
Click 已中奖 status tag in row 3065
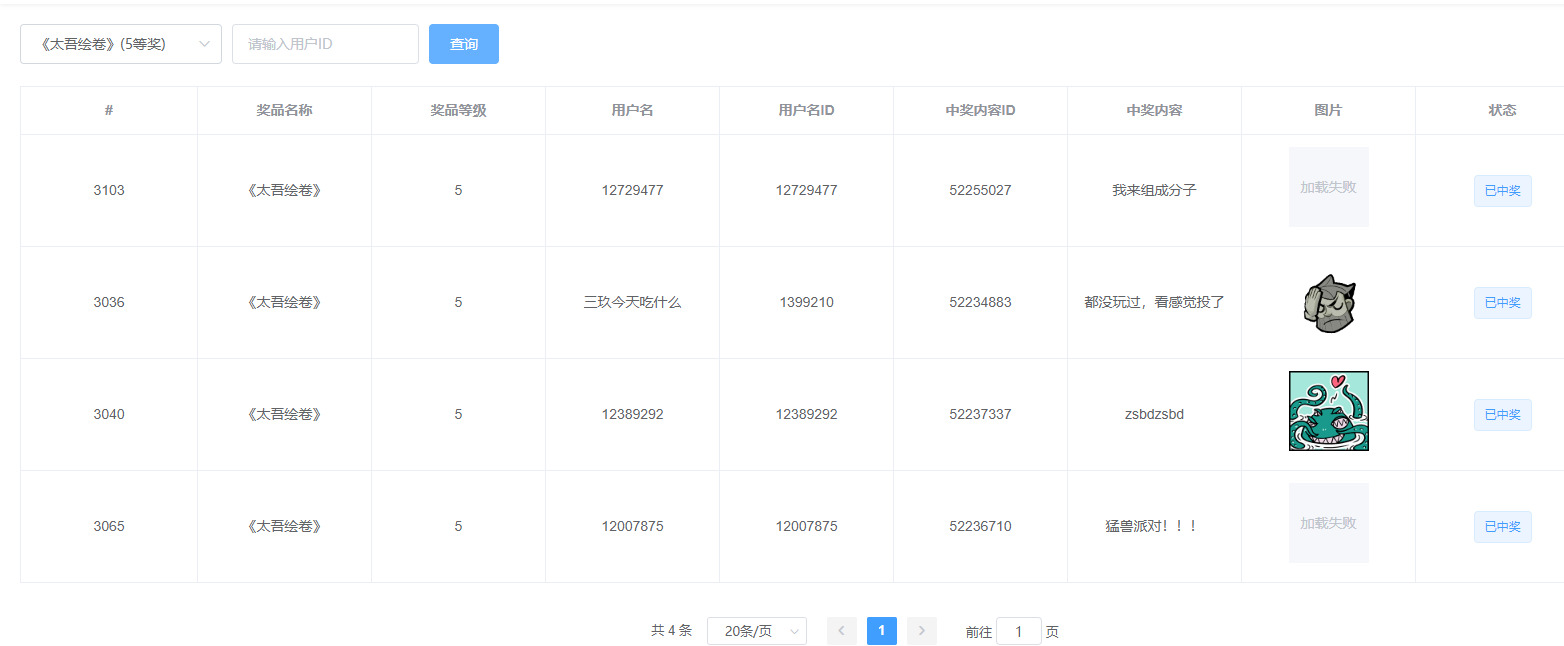click(x=1502, y=527)
